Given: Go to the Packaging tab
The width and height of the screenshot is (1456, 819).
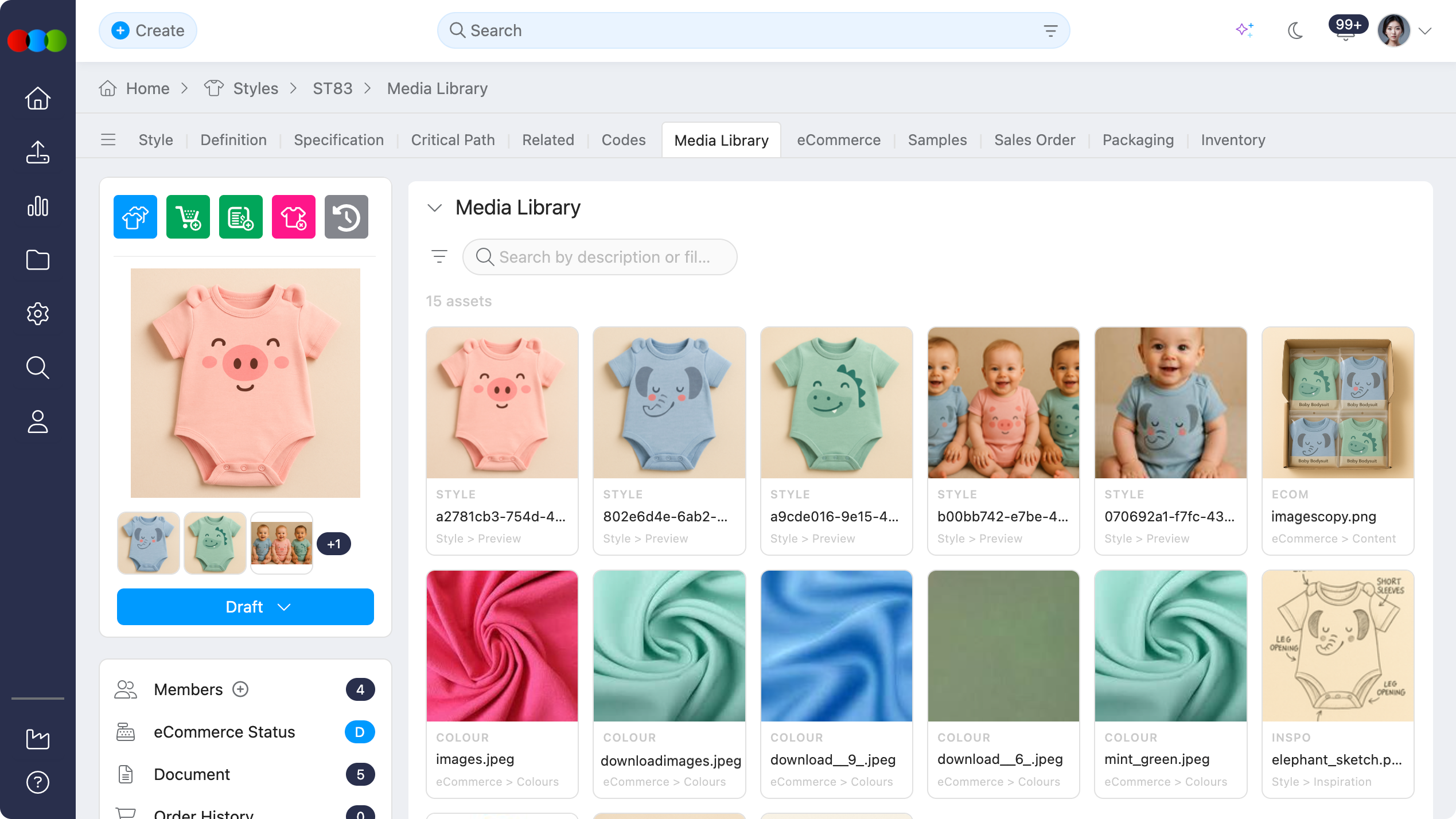Looking at the screenshot, I should point(1138,140).
